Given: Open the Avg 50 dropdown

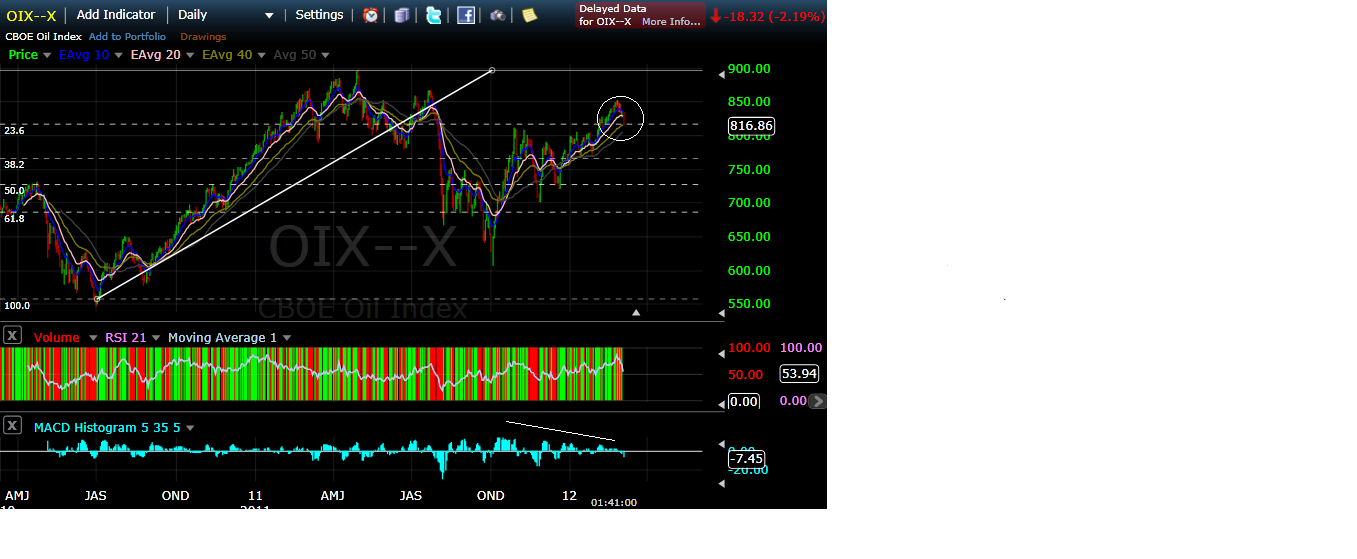Looking at the screenshot, I should point(325,55).
